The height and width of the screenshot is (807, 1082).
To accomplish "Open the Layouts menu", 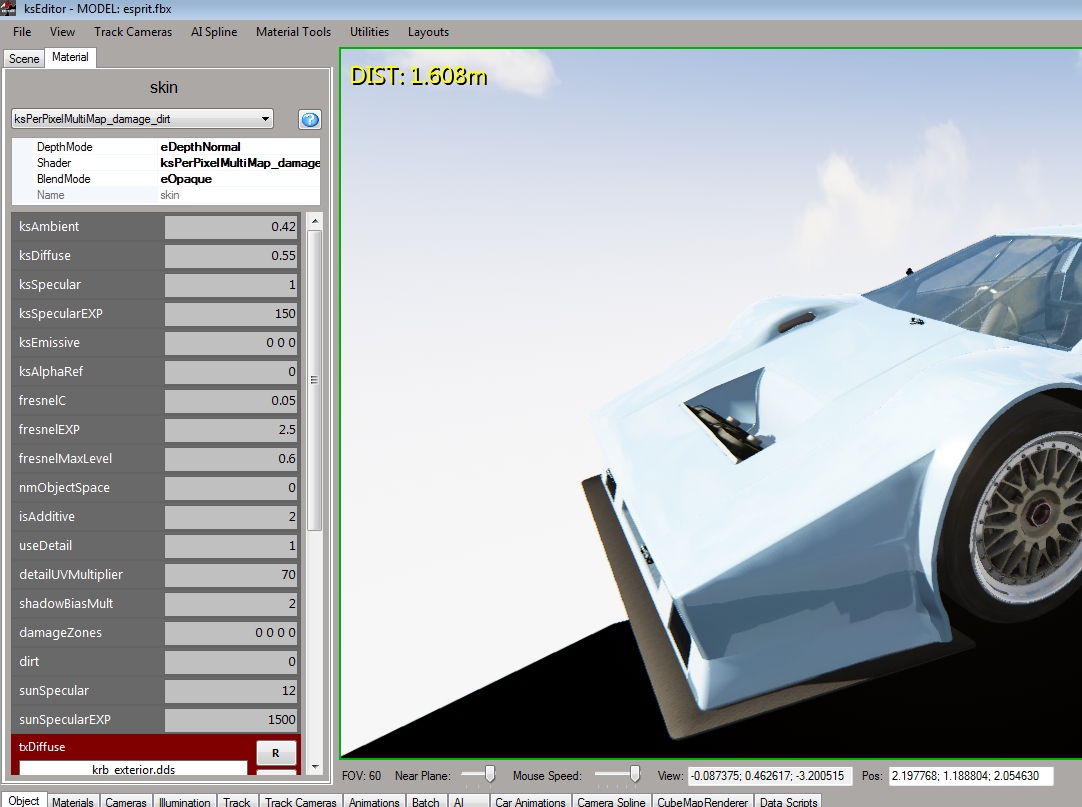I will 428,32.
